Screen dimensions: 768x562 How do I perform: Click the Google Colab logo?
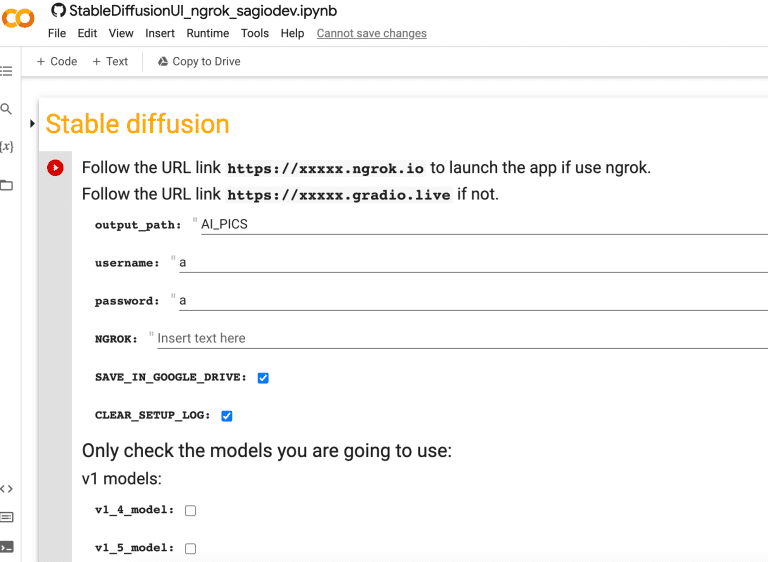pyautogui.click(x=19, y=18)
